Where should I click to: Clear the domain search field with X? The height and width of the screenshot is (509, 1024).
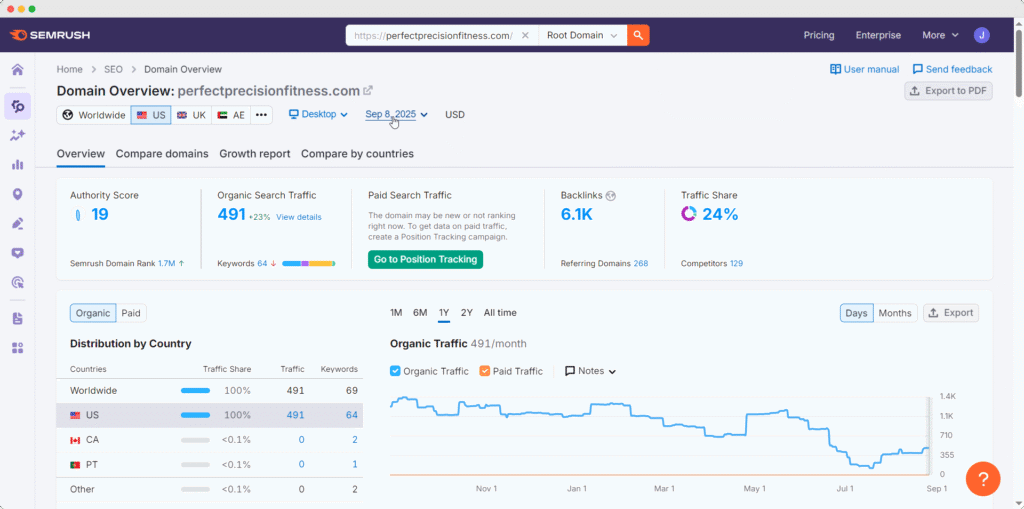point(525,35)
